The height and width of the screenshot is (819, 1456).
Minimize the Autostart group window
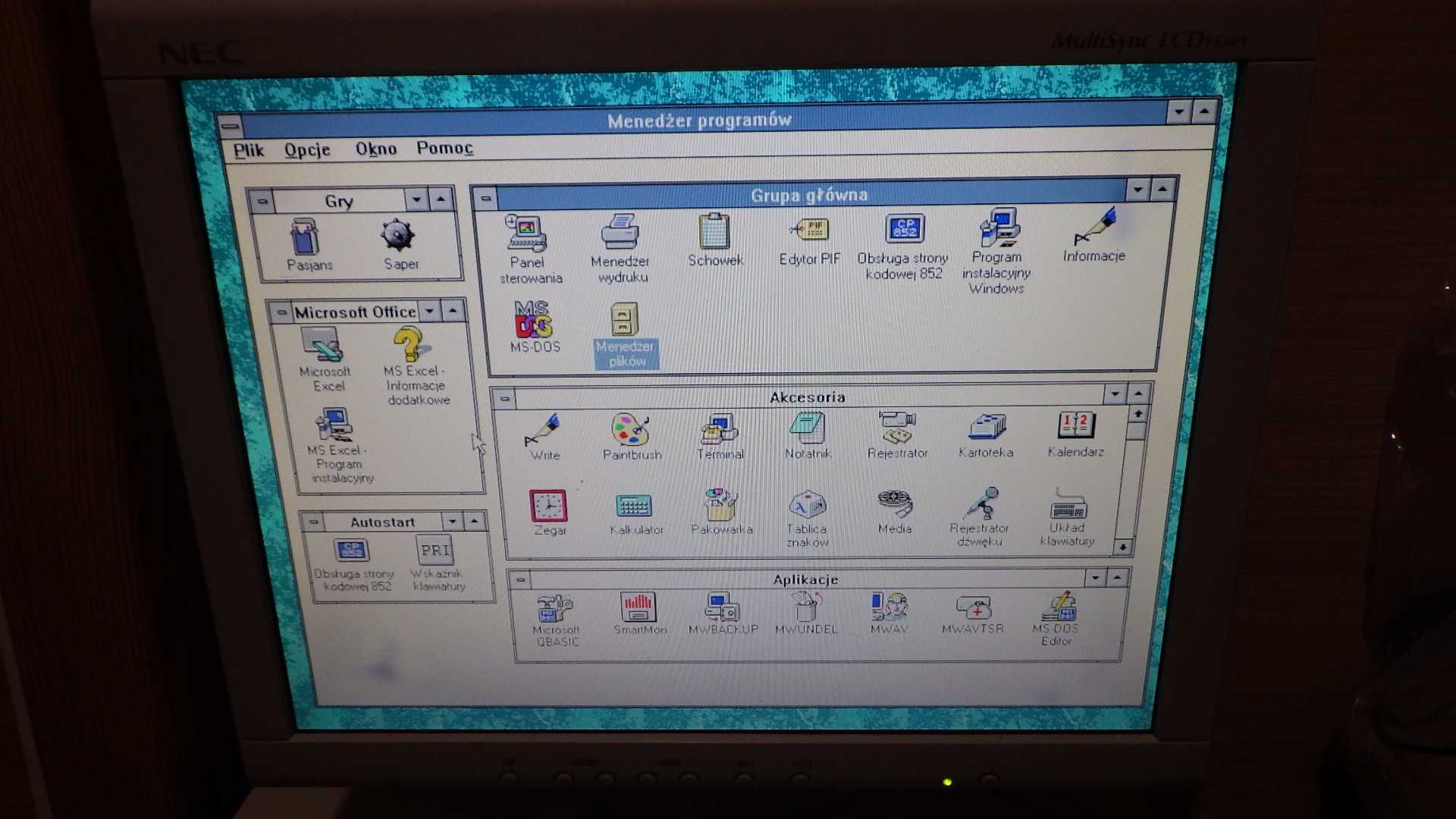tap(453, 521)
